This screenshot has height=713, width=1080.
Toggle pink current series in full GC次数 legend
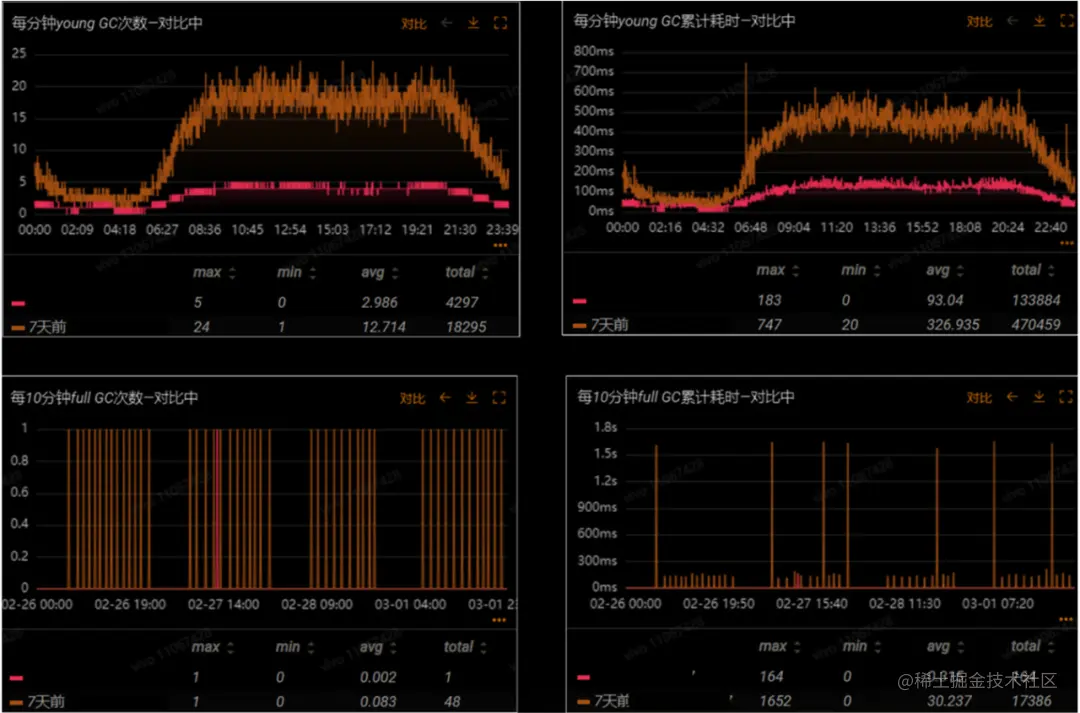pyautogui.click(x=17, y=678)
